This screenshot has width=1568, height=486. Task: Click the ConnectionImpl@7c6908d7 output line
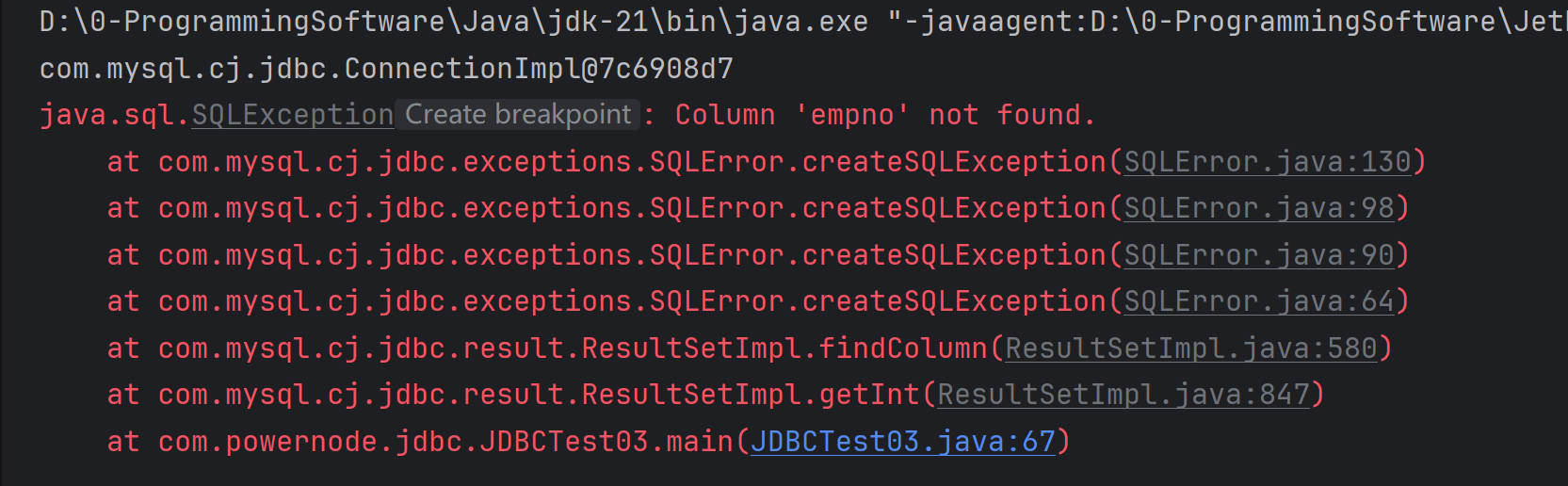point(386,69)
